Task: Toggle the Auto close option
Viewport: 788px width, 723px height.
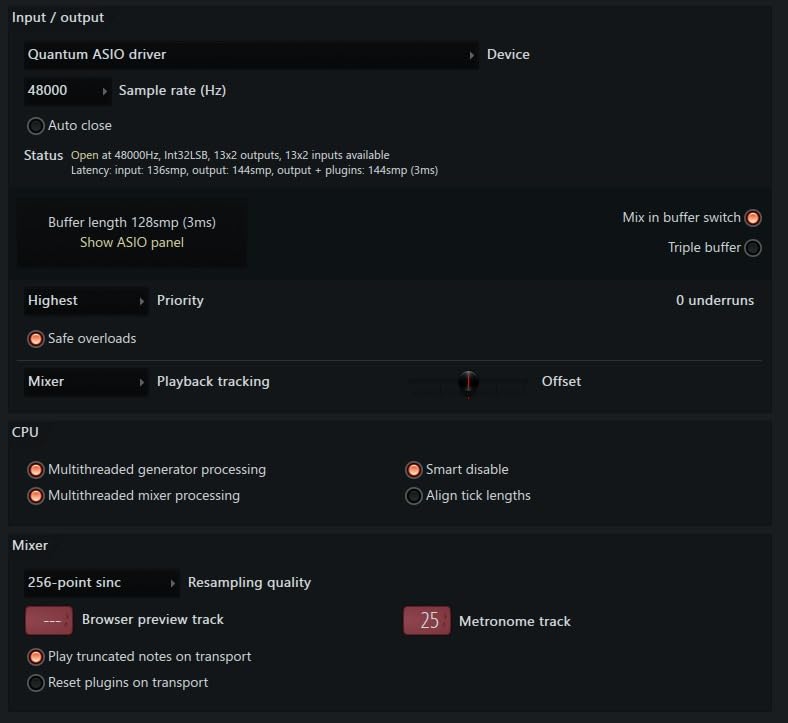Action: coord(36,126)
